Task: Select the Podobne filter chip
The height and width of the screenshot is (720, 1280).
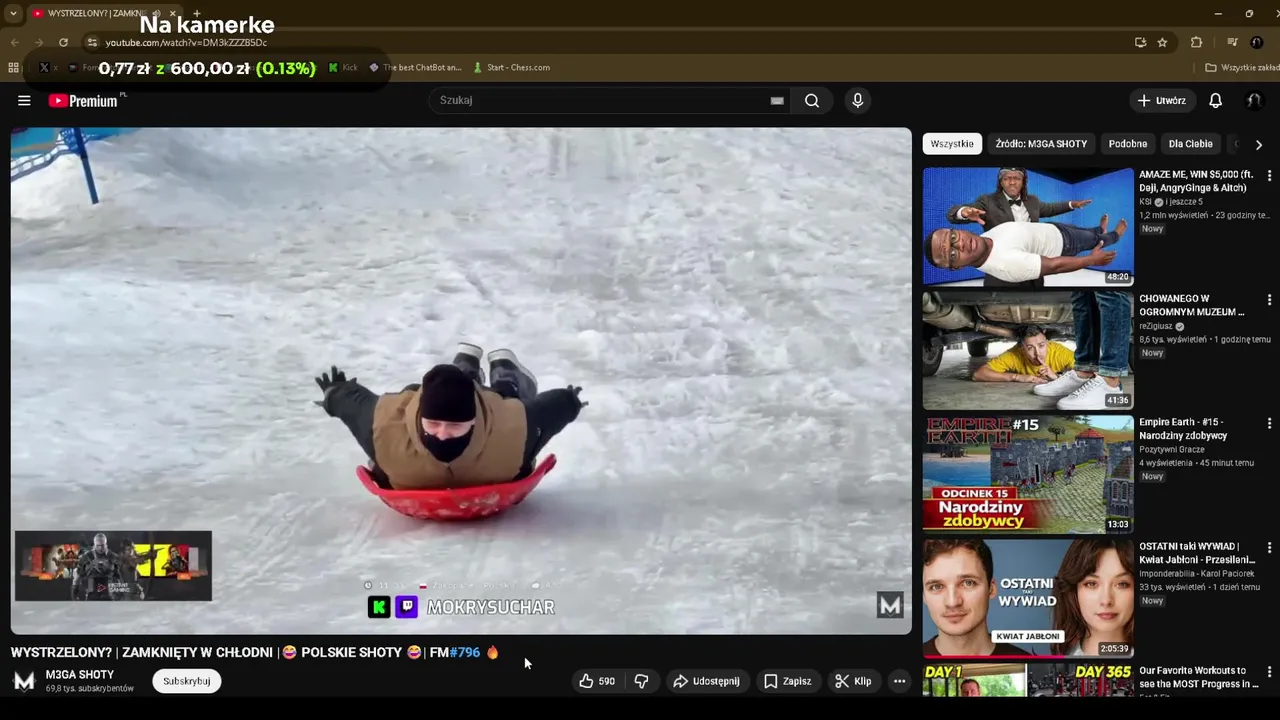Action: pyautogui.click(x=1128, y=144)
